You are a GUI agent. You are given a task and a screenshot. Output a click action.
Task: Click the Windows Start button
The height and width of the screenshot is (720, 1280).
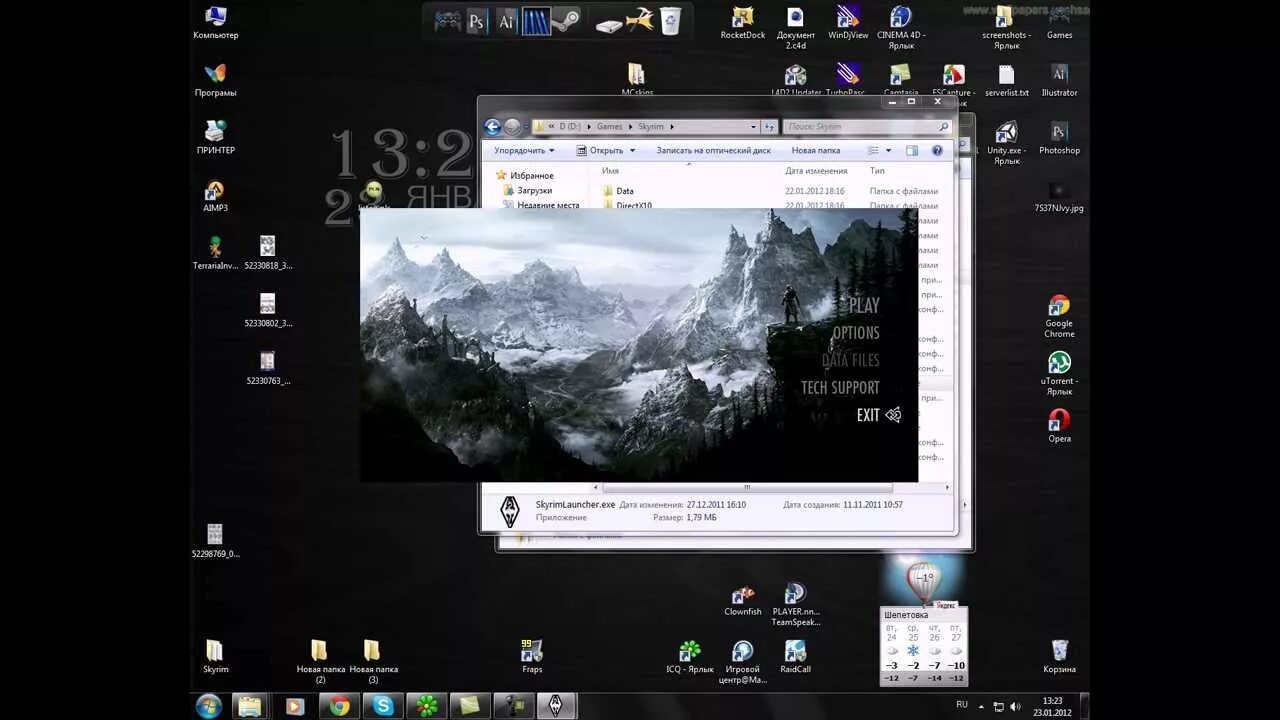[x=209, y=706]
